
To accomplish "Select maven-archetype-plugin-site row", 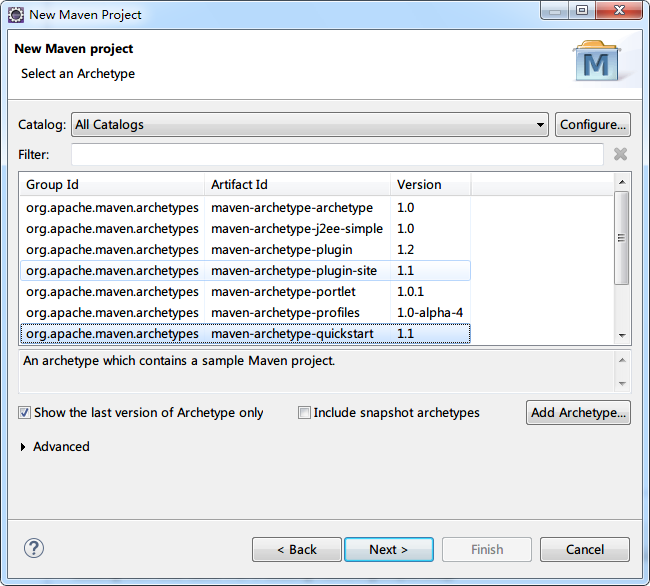I will 245,271.
